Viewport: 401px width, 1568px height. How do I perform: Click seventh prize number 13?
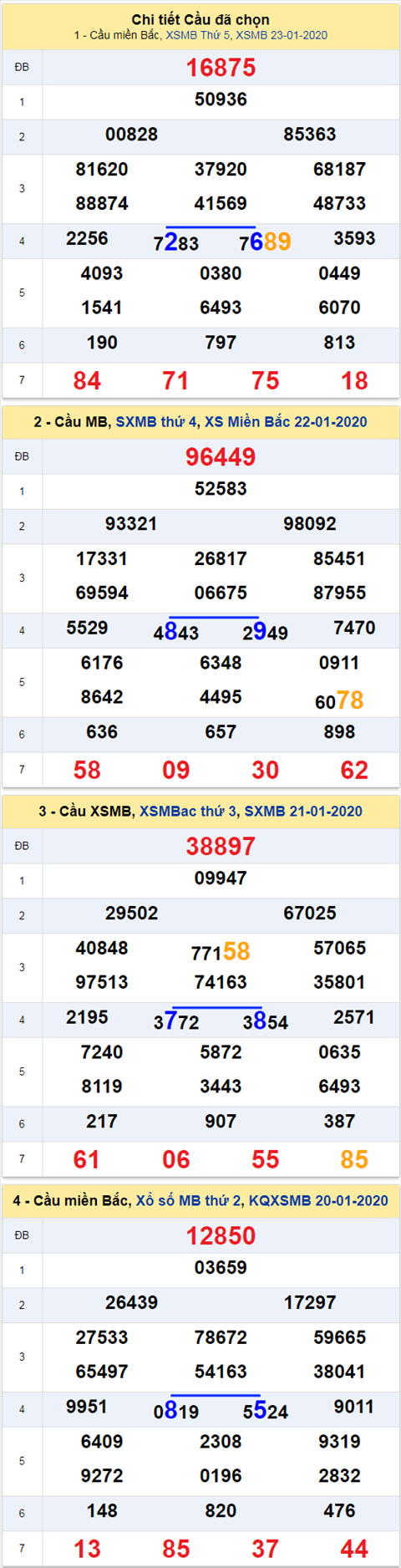pyautogui.click(x=87, y=1550)
